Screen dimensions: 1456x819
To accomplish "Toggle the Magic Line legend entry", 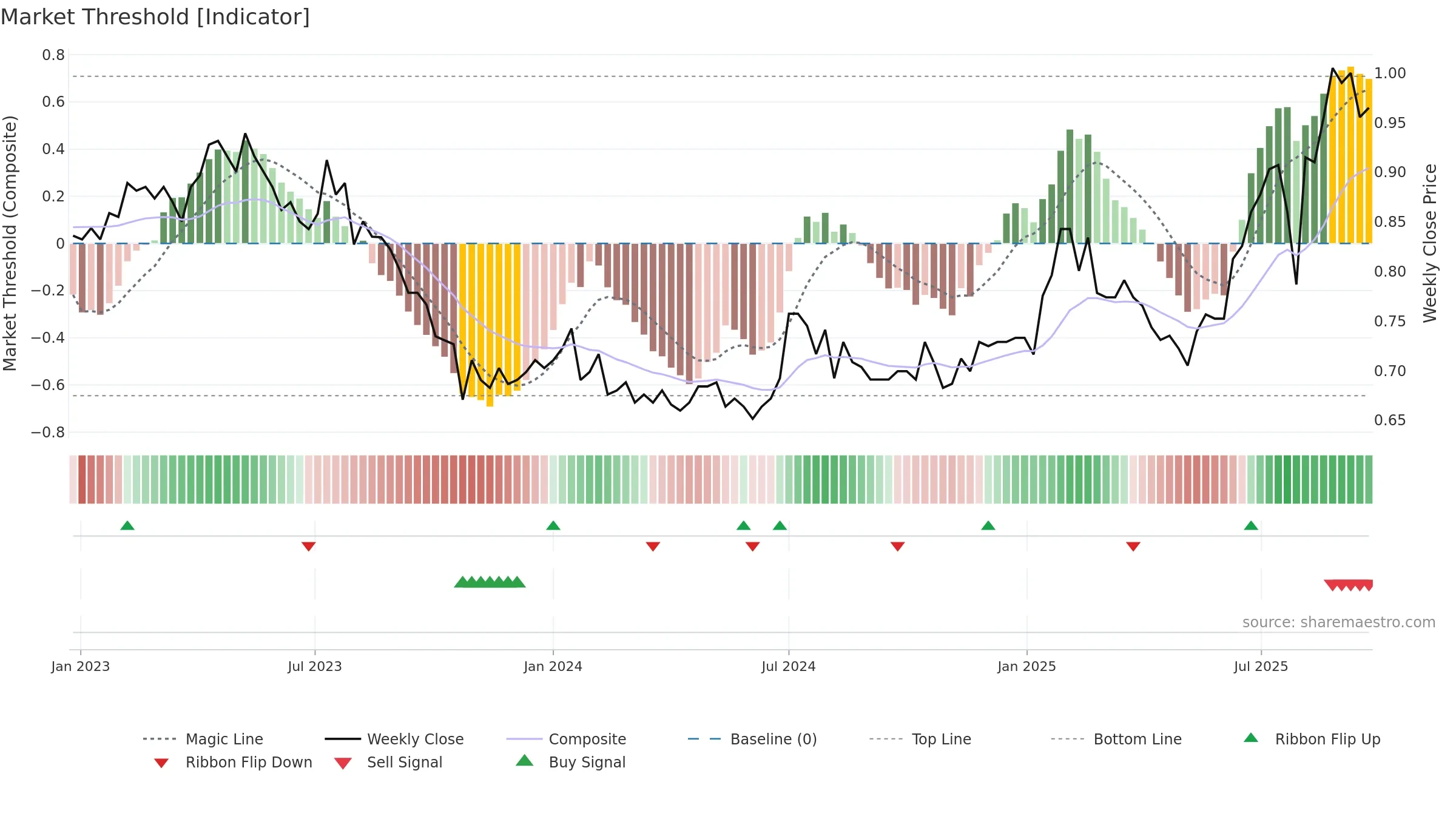I will coord(203,739).
